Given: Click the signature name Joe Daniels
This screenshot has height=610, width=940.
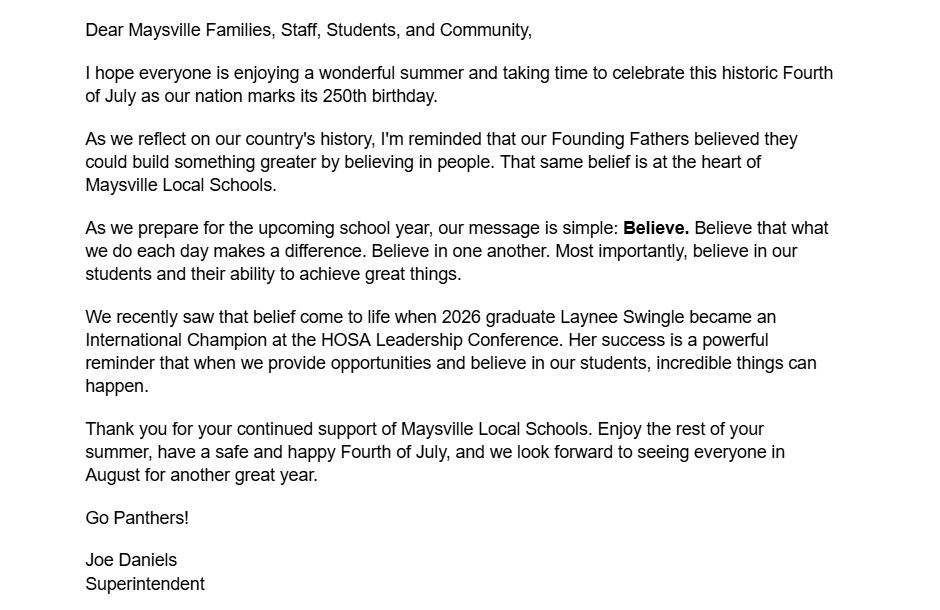Looking at the screenshot, I should point(131,560).
